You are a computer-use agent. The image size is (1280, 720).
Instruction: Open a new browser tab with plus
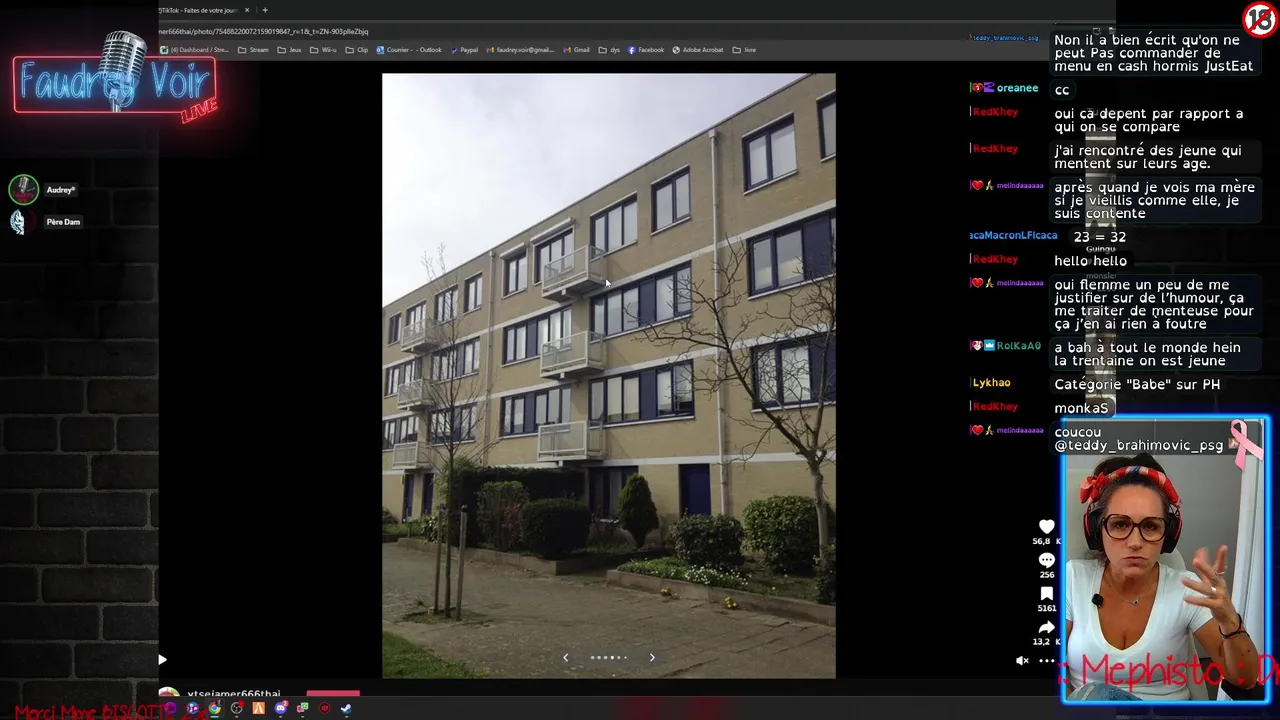point(265,10)
